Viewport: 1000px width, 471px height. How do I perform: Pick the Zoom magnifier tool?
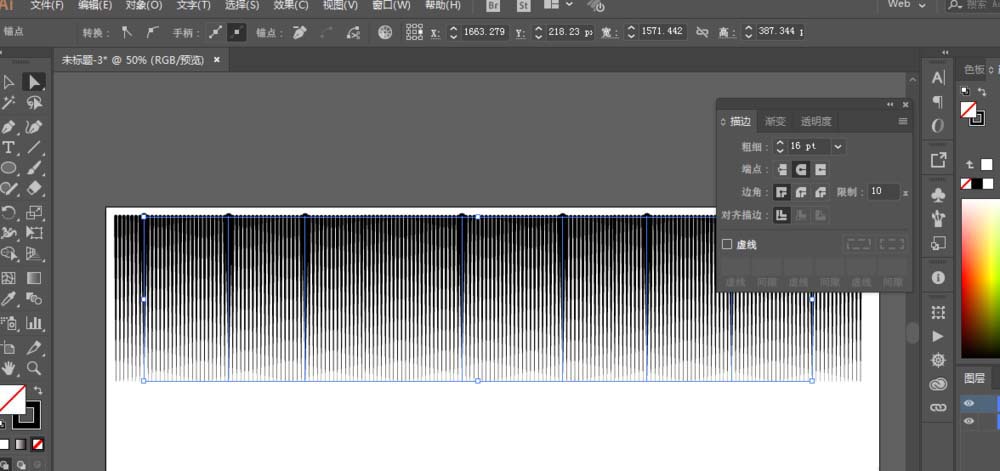(34, 368)
